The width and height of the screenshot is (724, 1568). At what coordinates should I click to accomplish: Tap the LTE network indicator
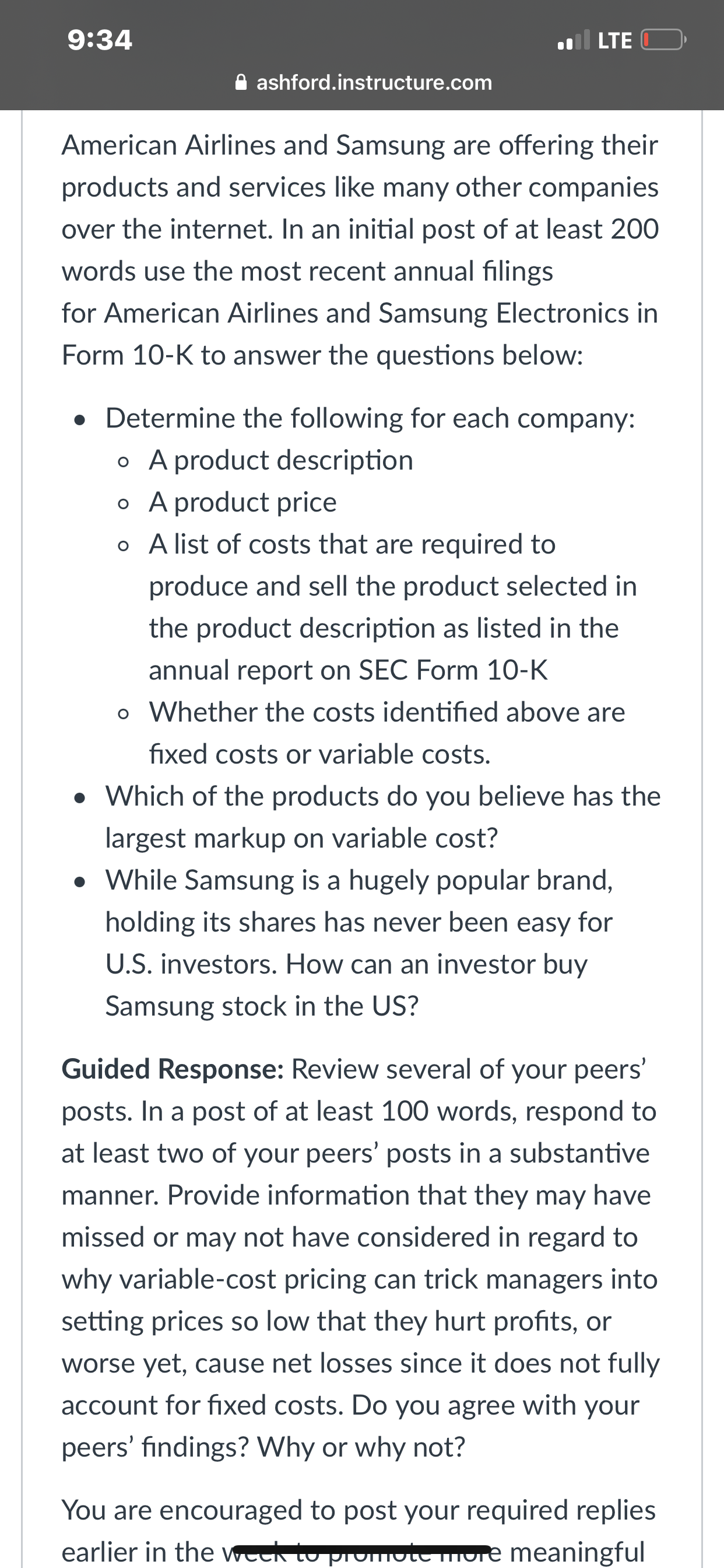[x=614, y=41]
